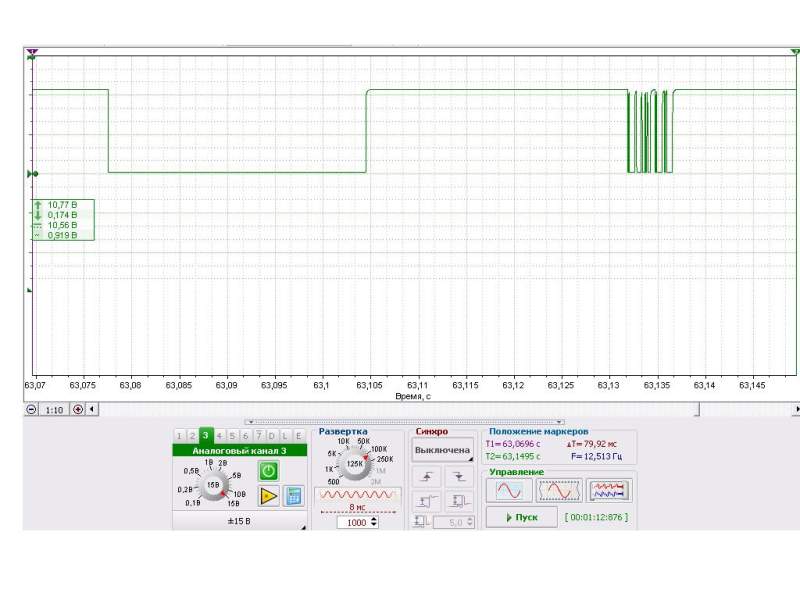Select the falling edge trigger icon
Image resolution: width=800 pixels, height=600 pixels.
pyautogui.click(x=459, y=477)
